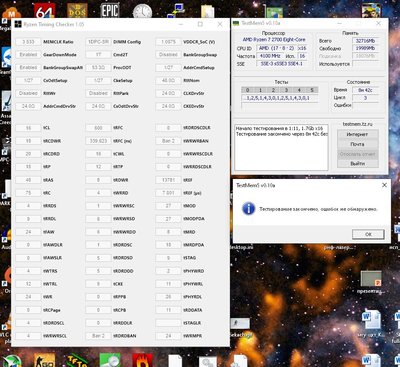
Task: Click the tRAS value field
Action: 28,180
